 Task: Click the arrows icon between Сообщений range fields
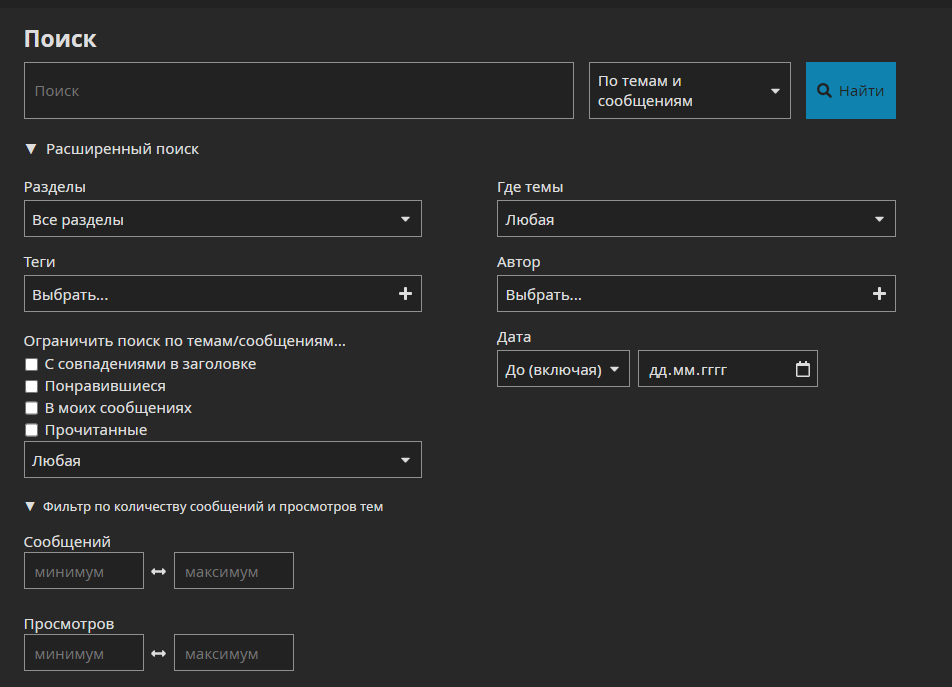tap(159, 572)
